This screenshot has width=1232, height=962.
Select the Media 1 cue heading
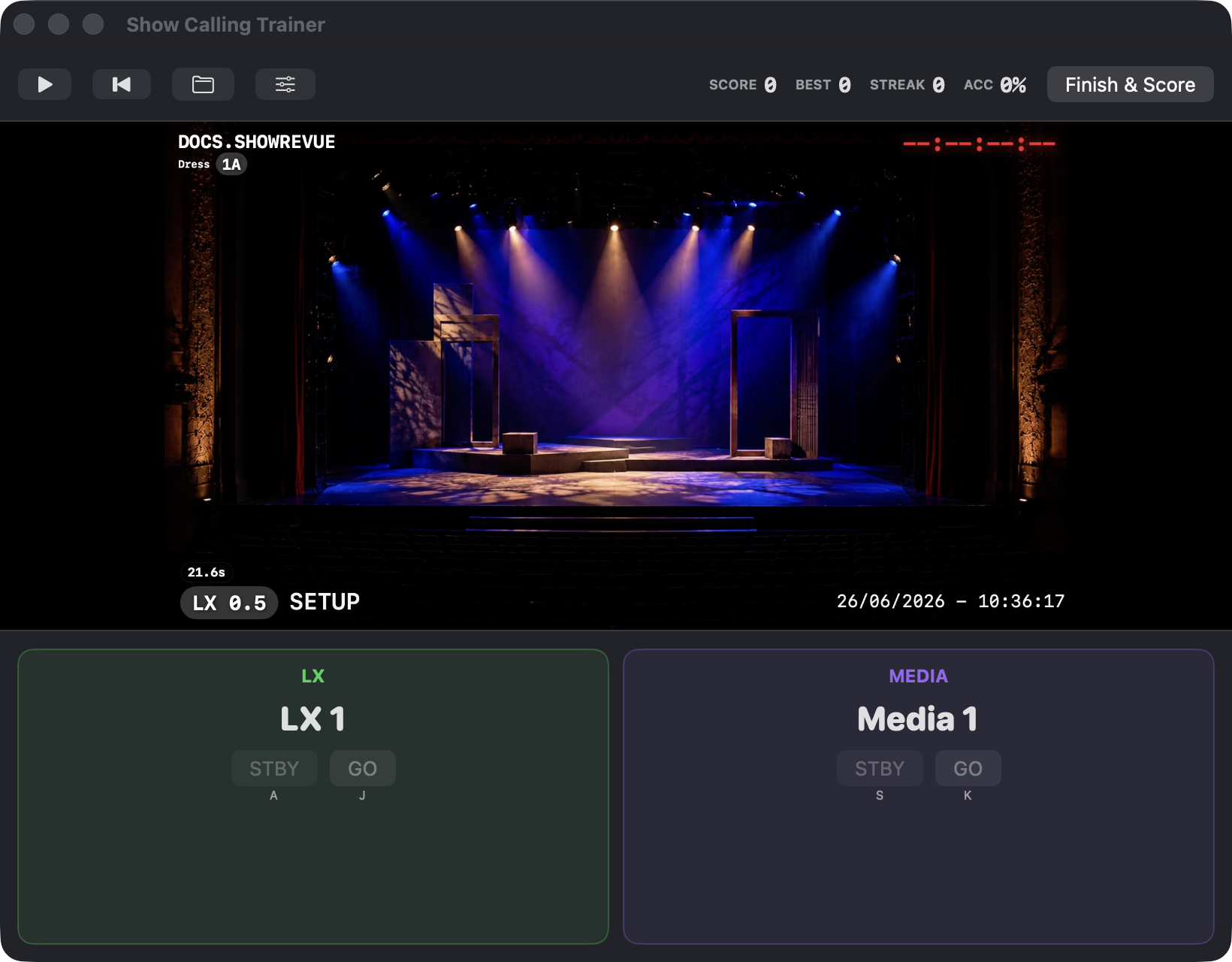point(918,718)
